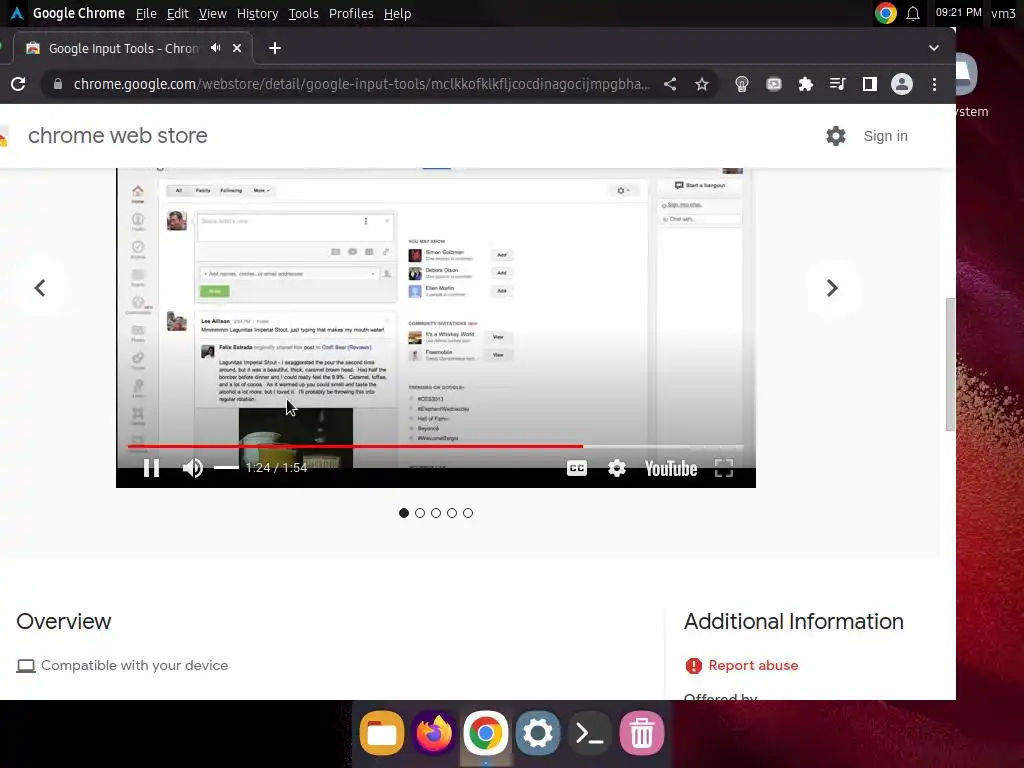1024x768 pixels.
Task: Enter fullscreen for the video
Action: (724, 468)
